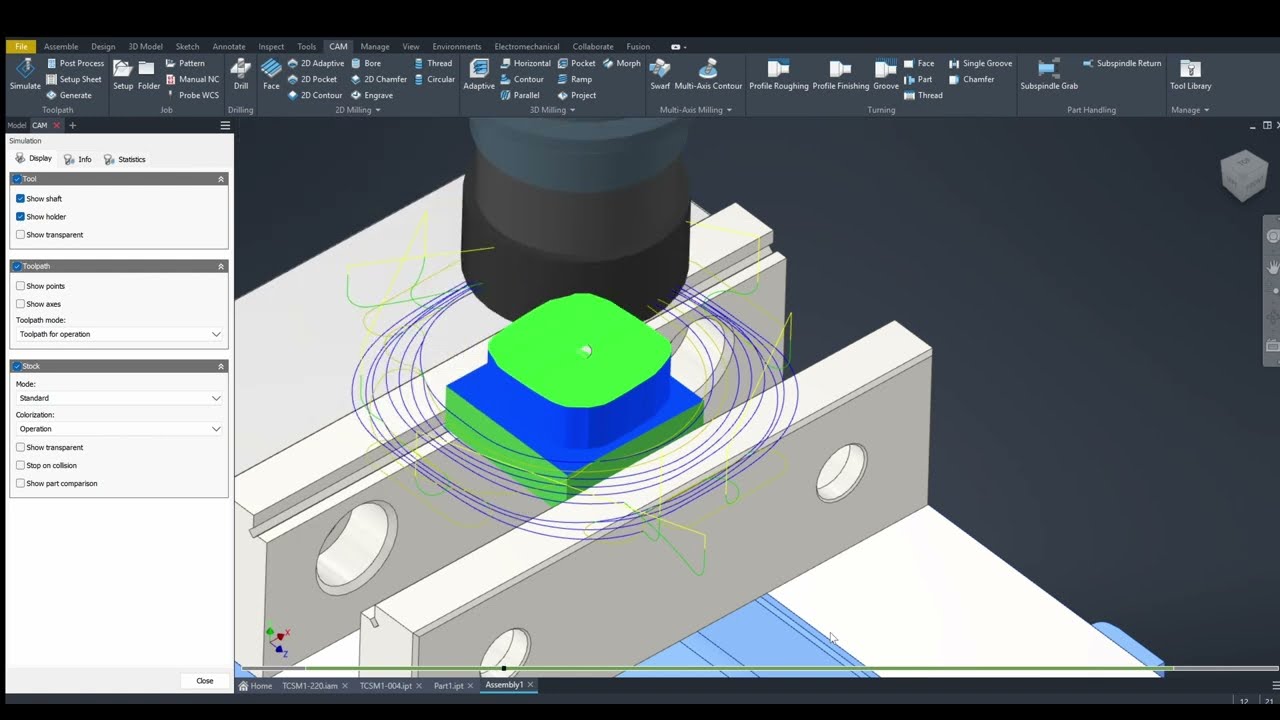
Task: Open the Post Process command
Action: [75, 63]
